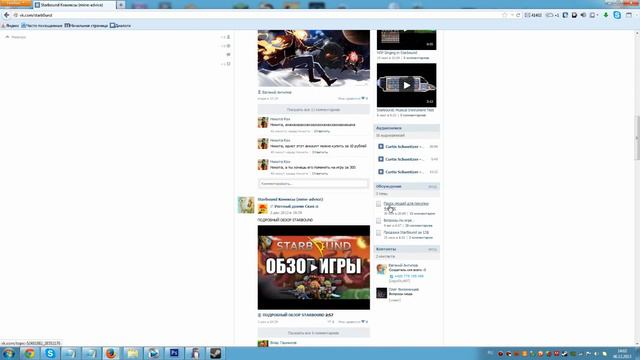
Task: Like the artwork post with heart icon
Action: (x=363, y=98)
